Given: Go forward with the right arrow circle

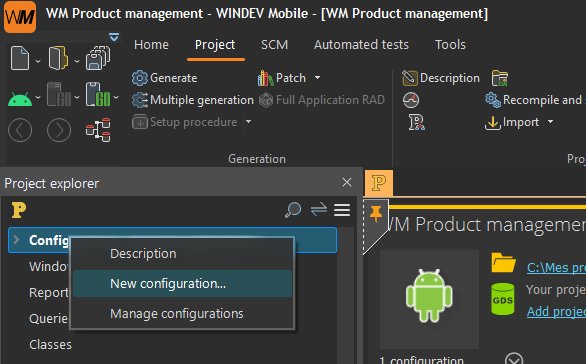Looking at the screenshot, I should click(x=59, y=130).
